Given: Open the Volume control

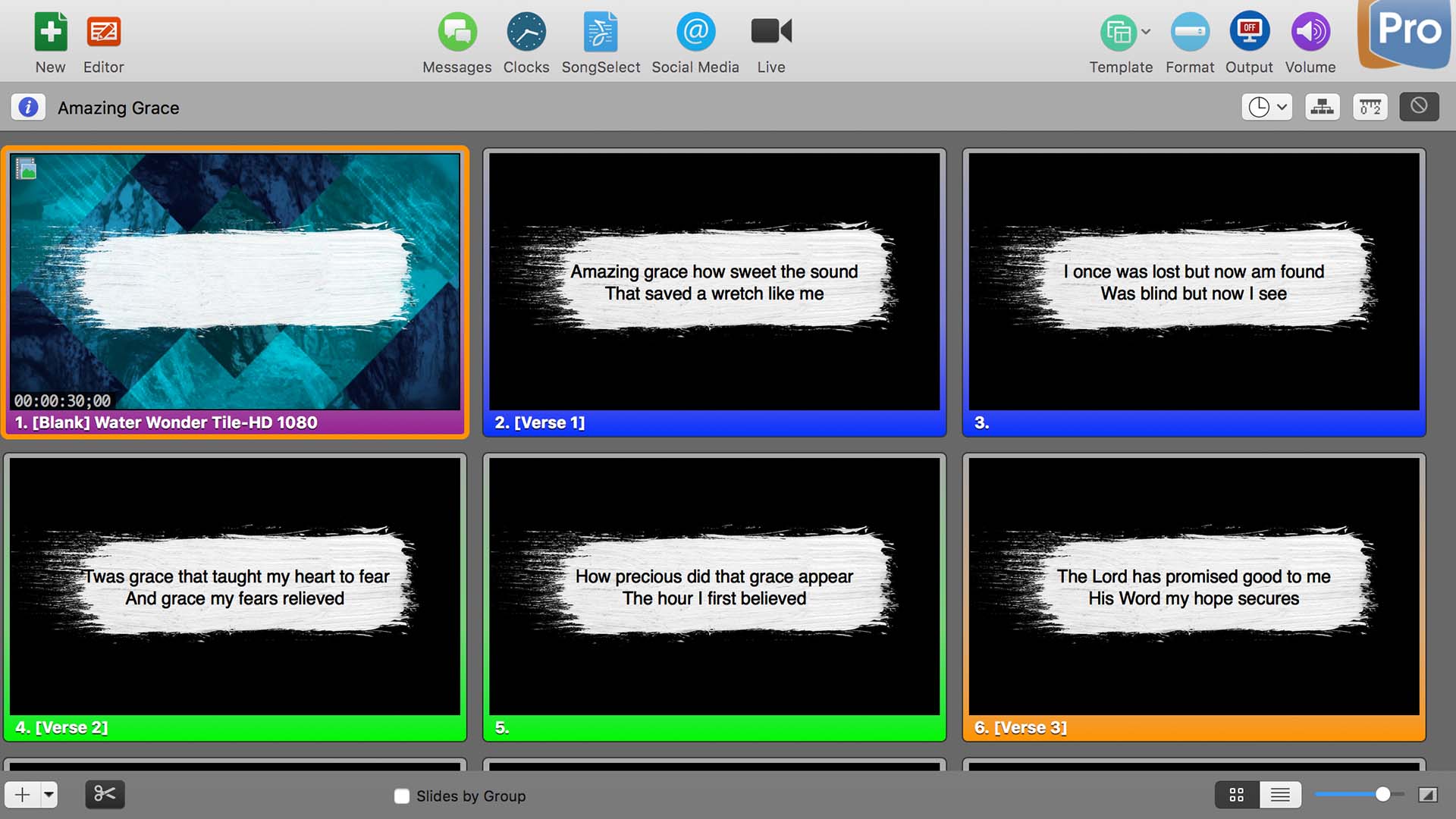Looking at the screenshot, I should coord(1310,33).
